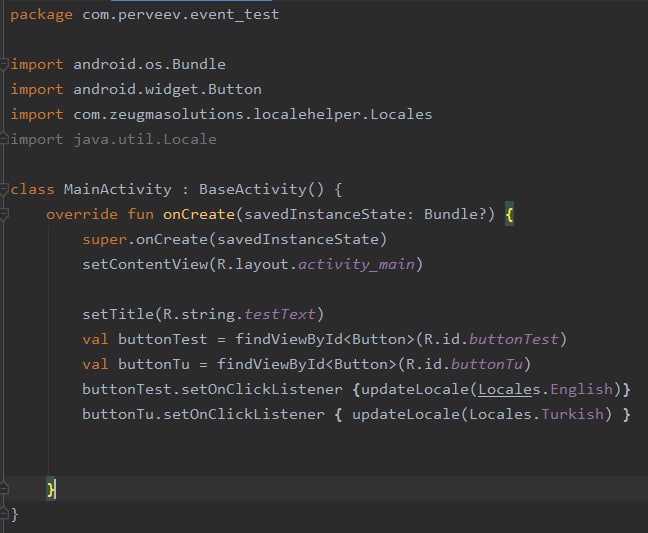Screen dimensions: 648x533
Task: Click the R.id.buttonTu resource reference
Action: click(x=464, y=364)
